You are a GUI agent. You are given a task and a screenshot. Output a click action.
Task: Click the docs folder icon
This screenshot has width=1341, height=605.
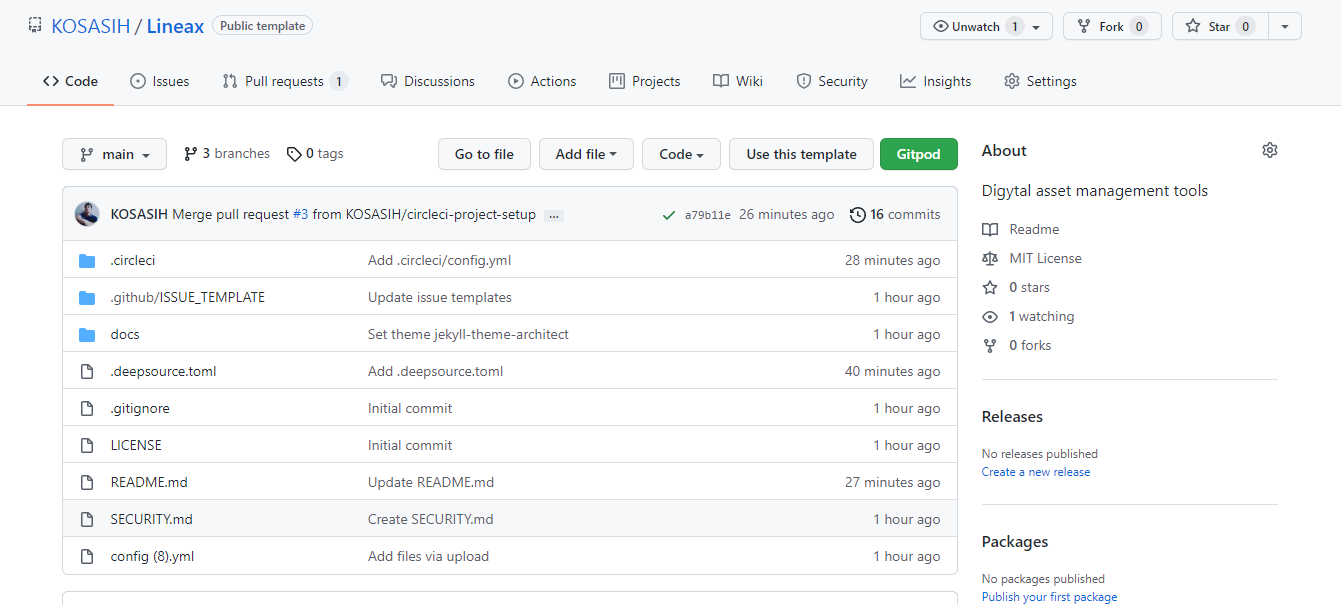point(87,334)
